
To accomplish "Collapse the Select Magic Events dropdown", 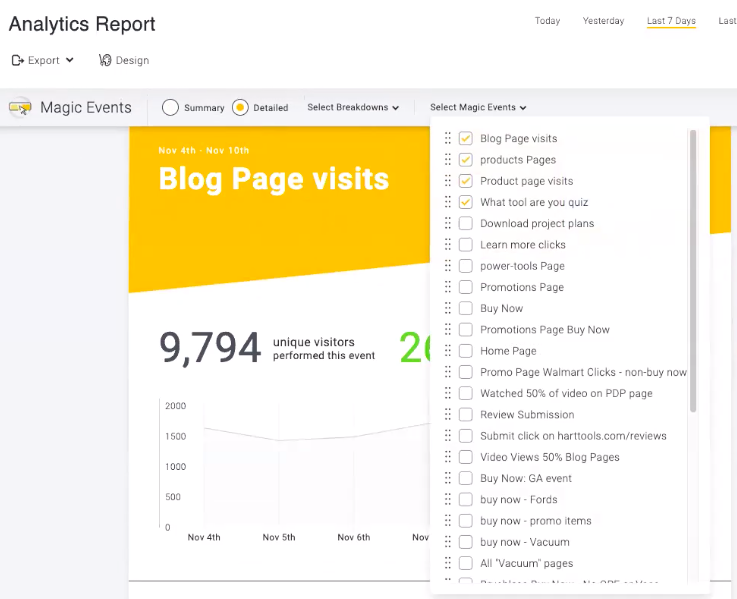I will 478,107.
